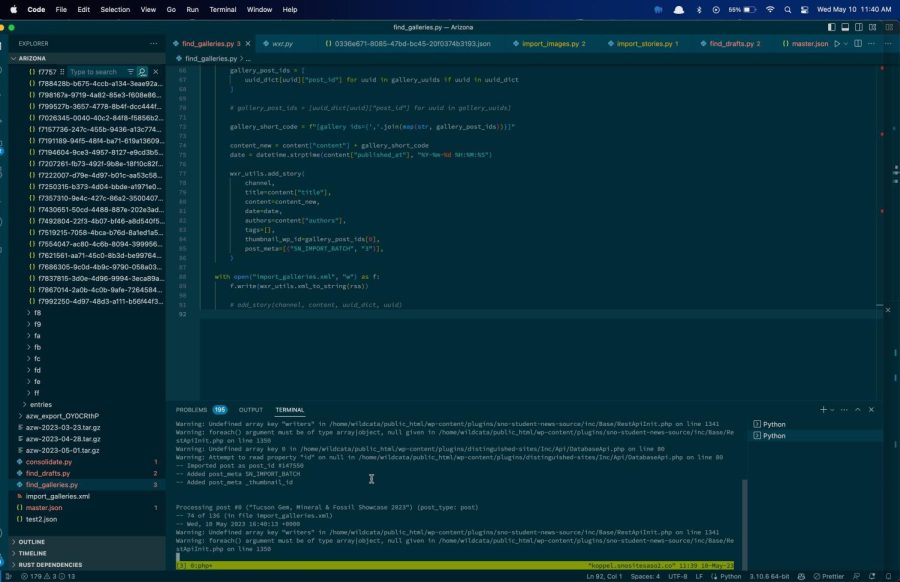Maximize the terminal panel size

click(x=858, y=410)
